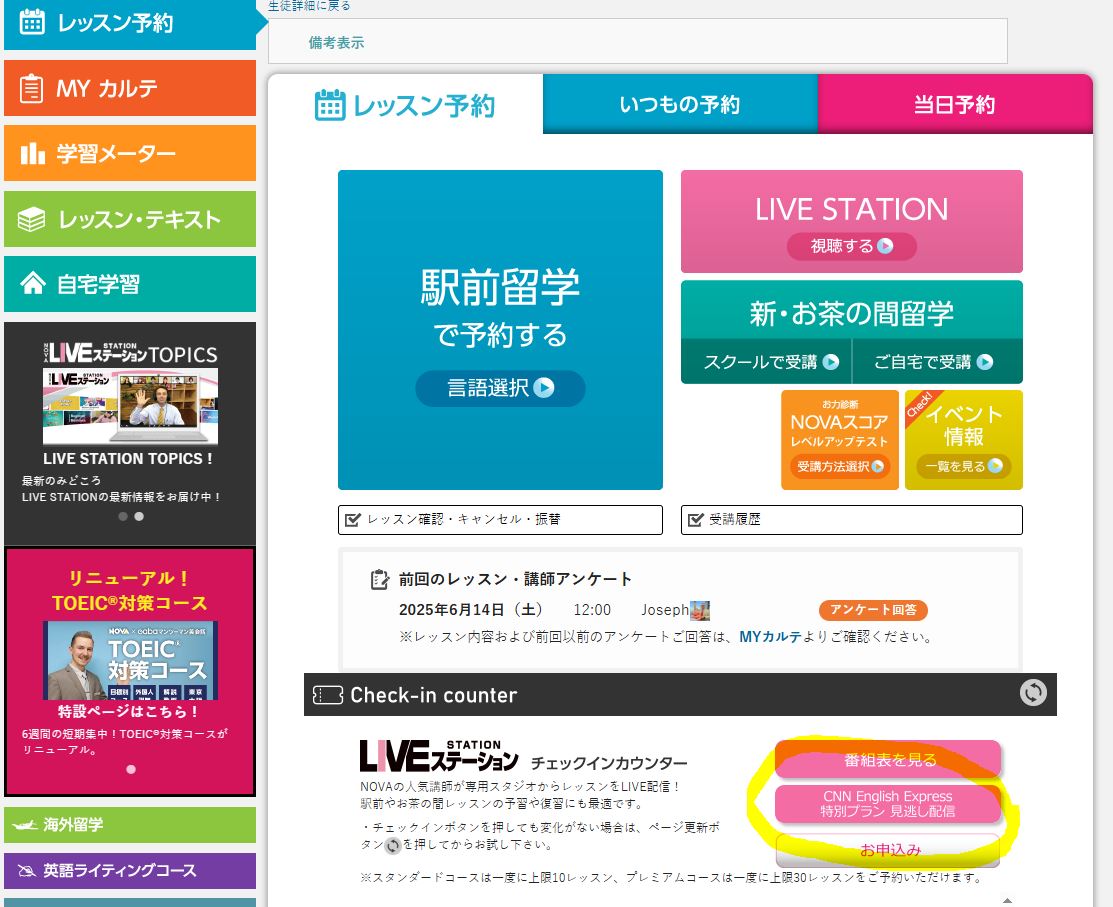This screenshot has width=1113, height=907.
Task: Switch to the 当日予約 tab
Action: (x=954, y=105)
